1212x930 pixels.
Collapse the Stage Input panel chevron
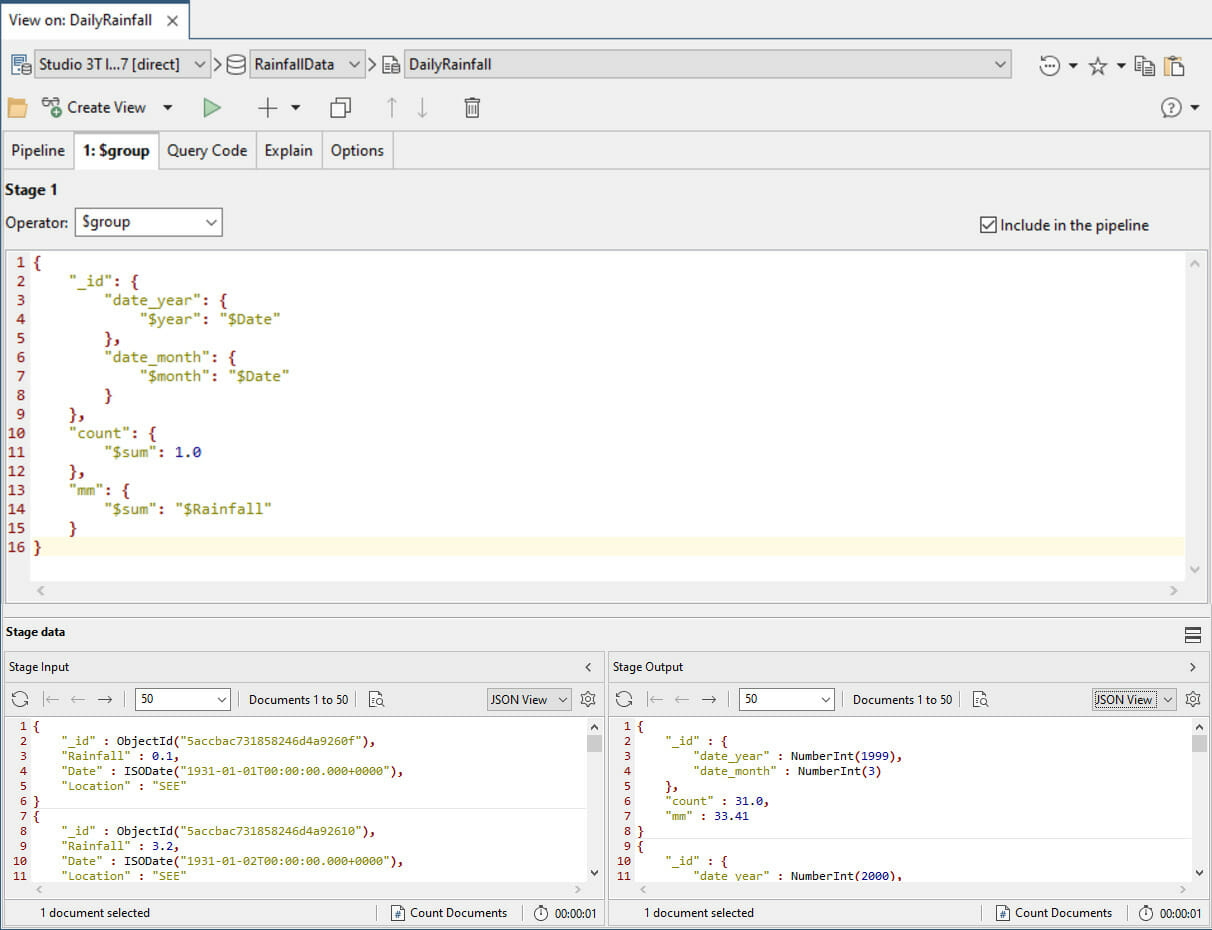pos(588,667)
